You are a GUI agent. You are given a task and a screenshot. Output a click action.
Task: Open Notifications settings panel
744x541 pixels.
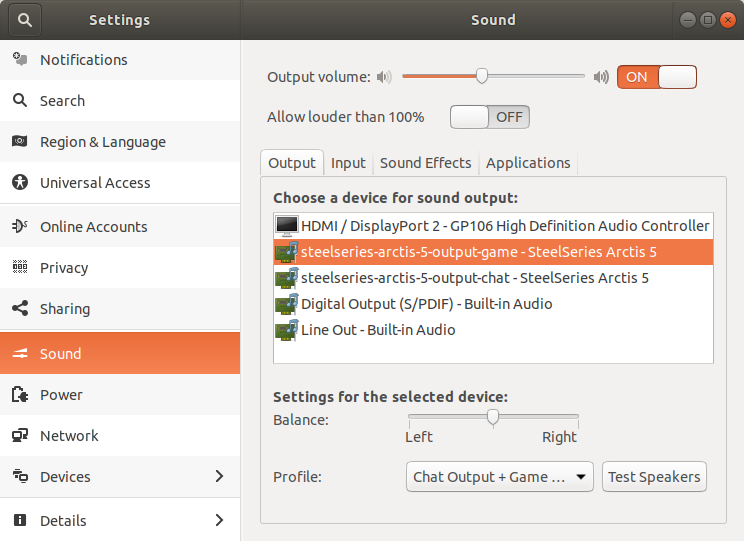(120, 59)
